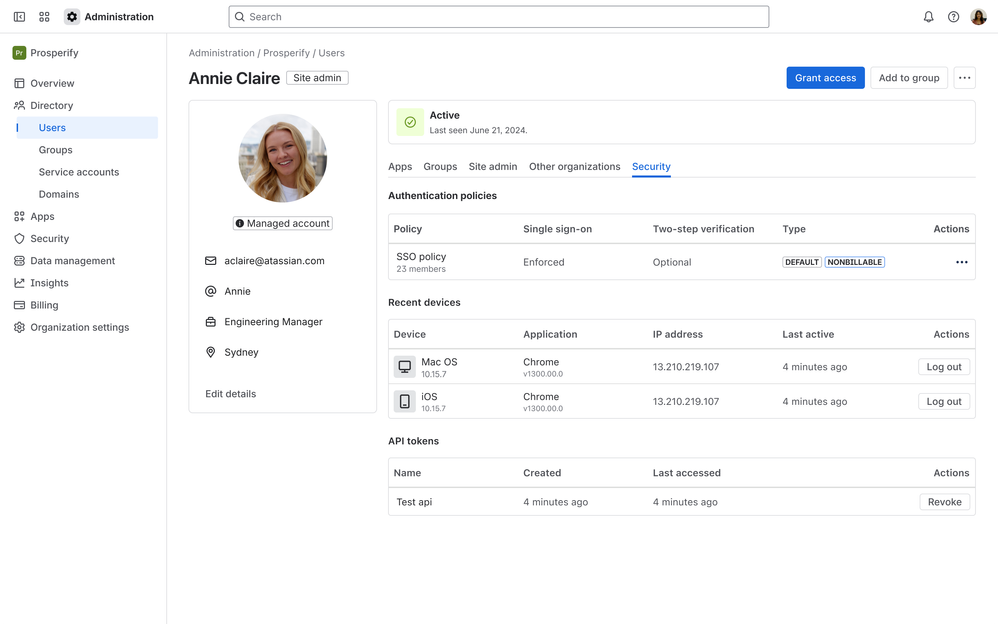Image resolution: width=998 pixels, height=624 pixels.
Task: Switch to the Site admin tab
Action: click(x=493, y=167)
